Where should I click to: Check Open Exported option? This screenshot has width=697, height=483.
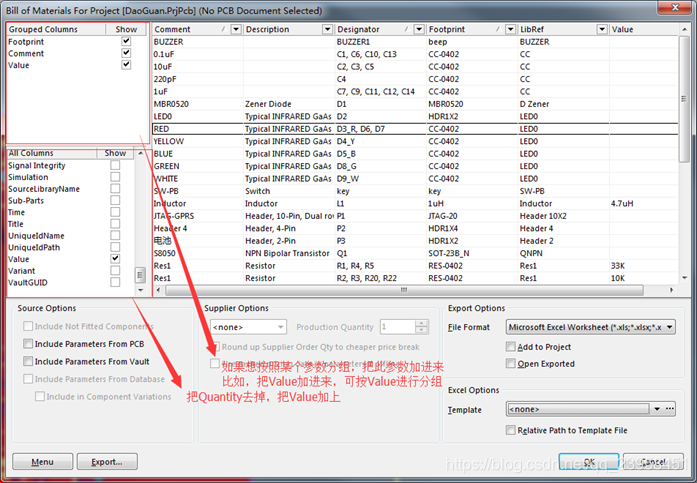point(511,363)
